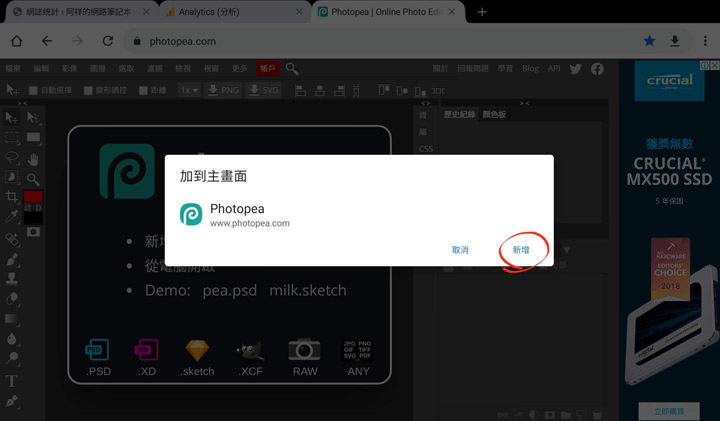Reload the photopea.com page

coord(108,41)
